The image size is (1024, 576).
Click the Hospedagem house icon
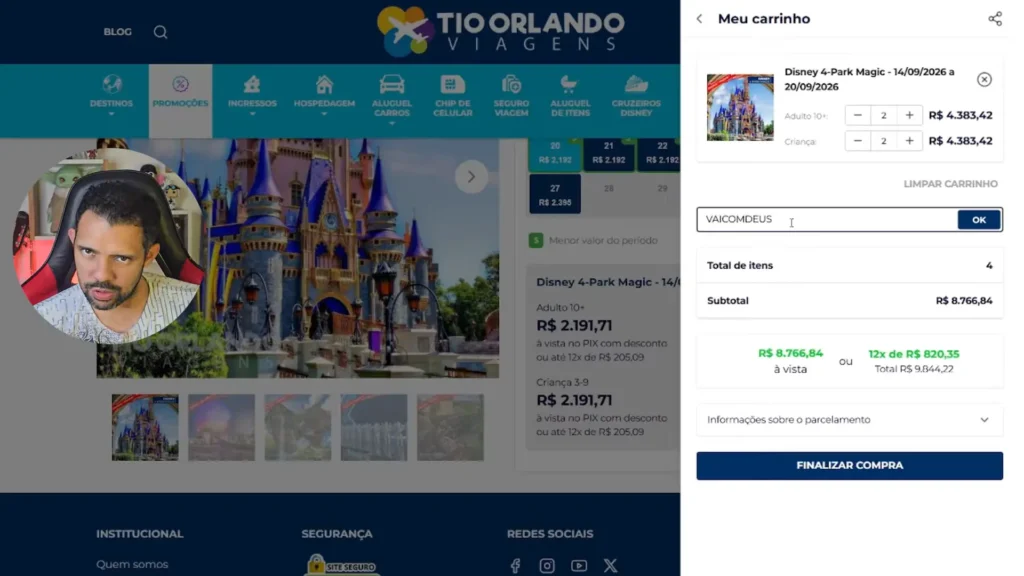point(324,84)
